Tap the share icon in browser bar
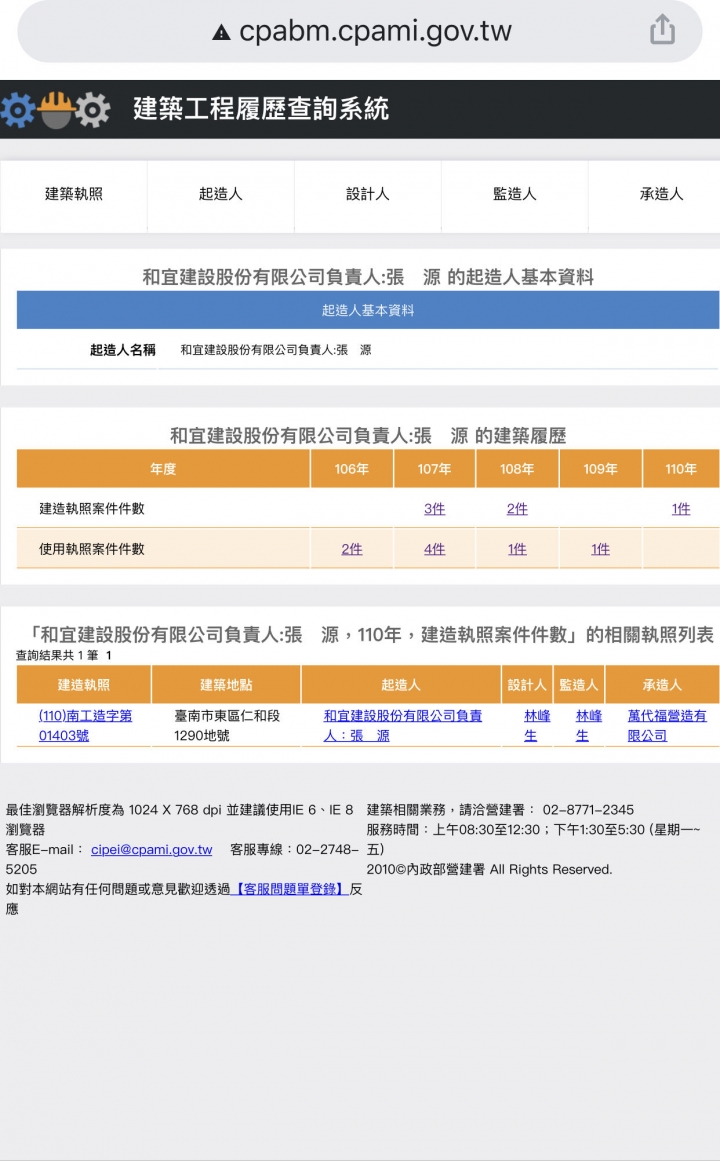720x1161 pixels. pos(661,30)
